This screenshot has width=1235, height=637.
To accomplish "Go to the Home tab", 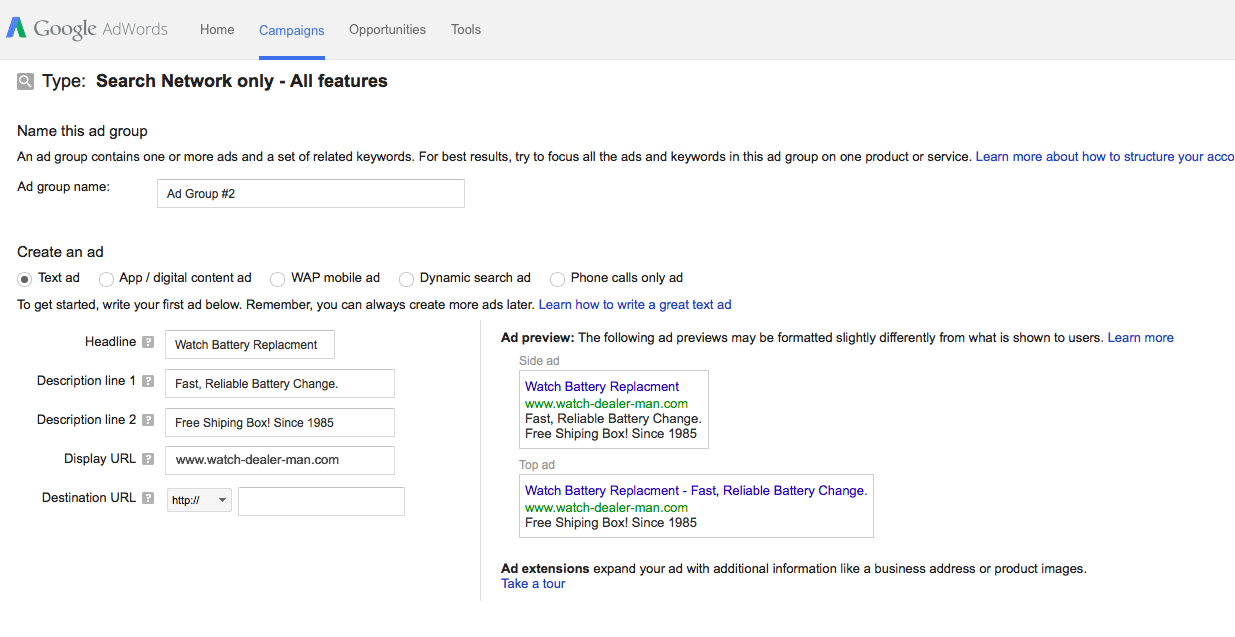I will pos(217,29).
